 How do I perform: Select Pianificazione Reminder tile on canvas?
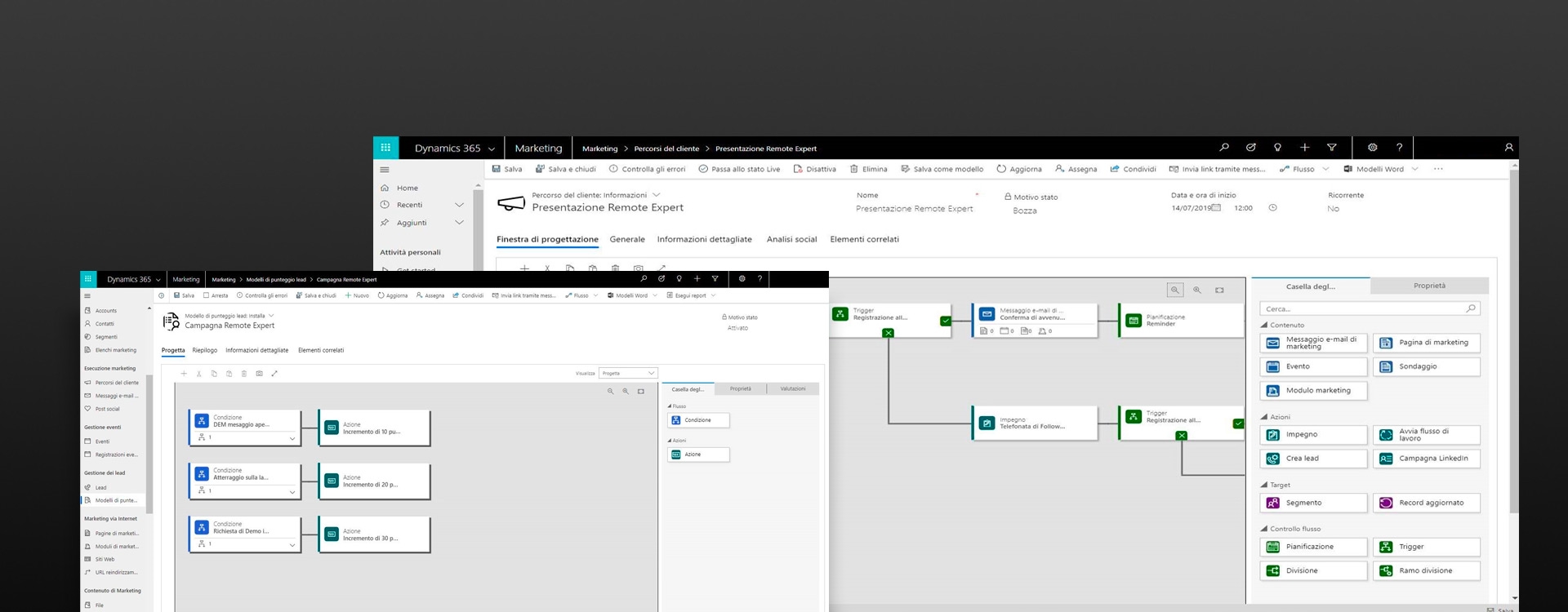pyautogui.click(x=1182, y=321)
